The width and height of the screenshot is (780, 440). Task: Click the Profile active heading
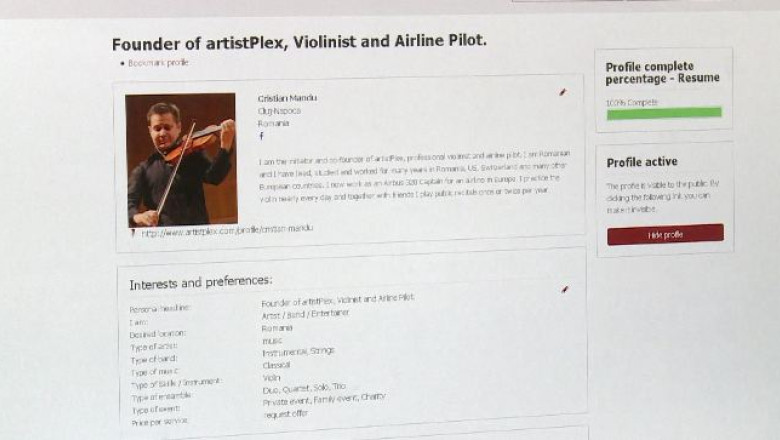point(642,162)
